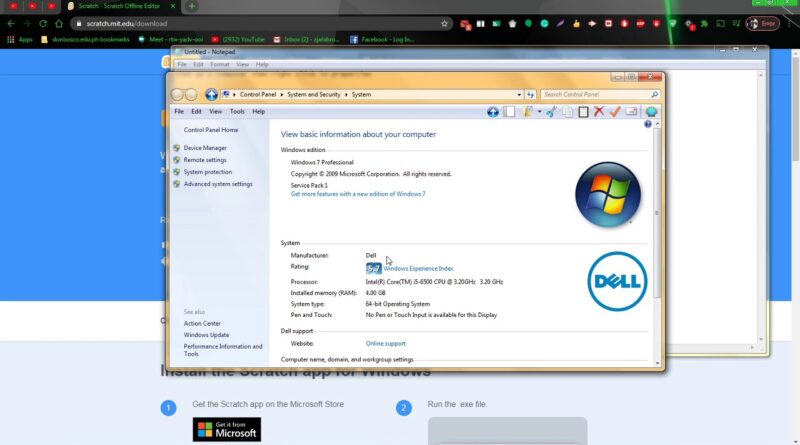
Task: Open the AdBlock Plus extension icon
Action: click(x=640, y=23)
